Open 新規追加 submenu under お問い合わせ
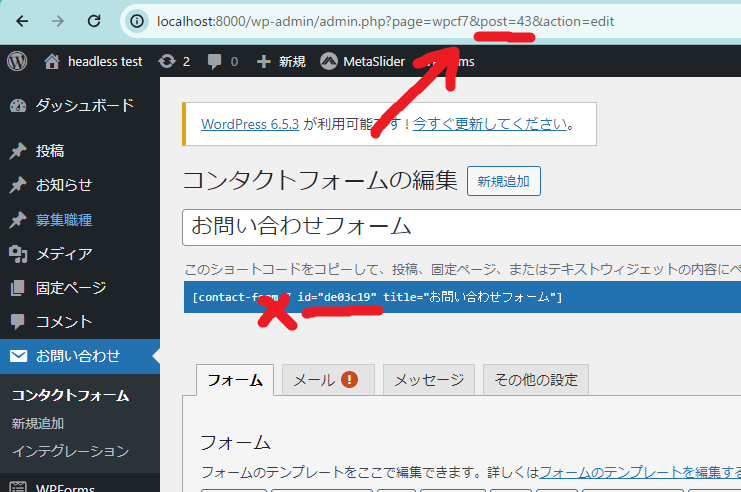Image resolution: width=741 pixels, height=492 pixels. tap(37, 423)
